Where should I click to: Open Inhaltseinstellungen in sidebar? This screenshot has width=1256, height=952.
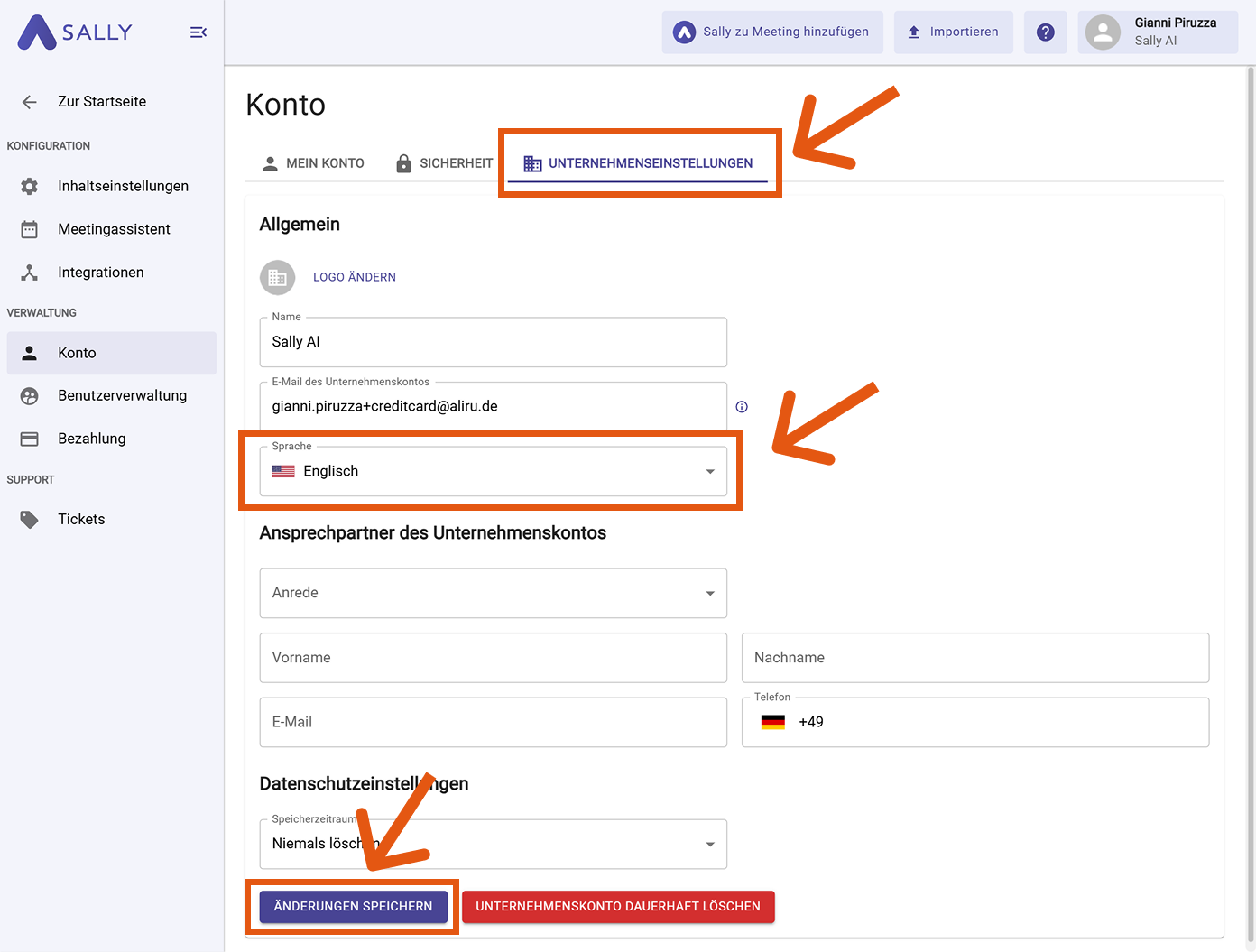[112, 186]
